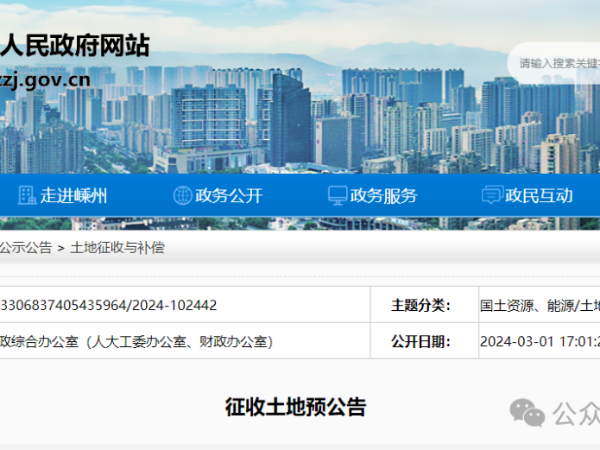Click the 征收土地预公告 article heading
The height and width of the screenshot is (450, 600).
tap(295, 407)
